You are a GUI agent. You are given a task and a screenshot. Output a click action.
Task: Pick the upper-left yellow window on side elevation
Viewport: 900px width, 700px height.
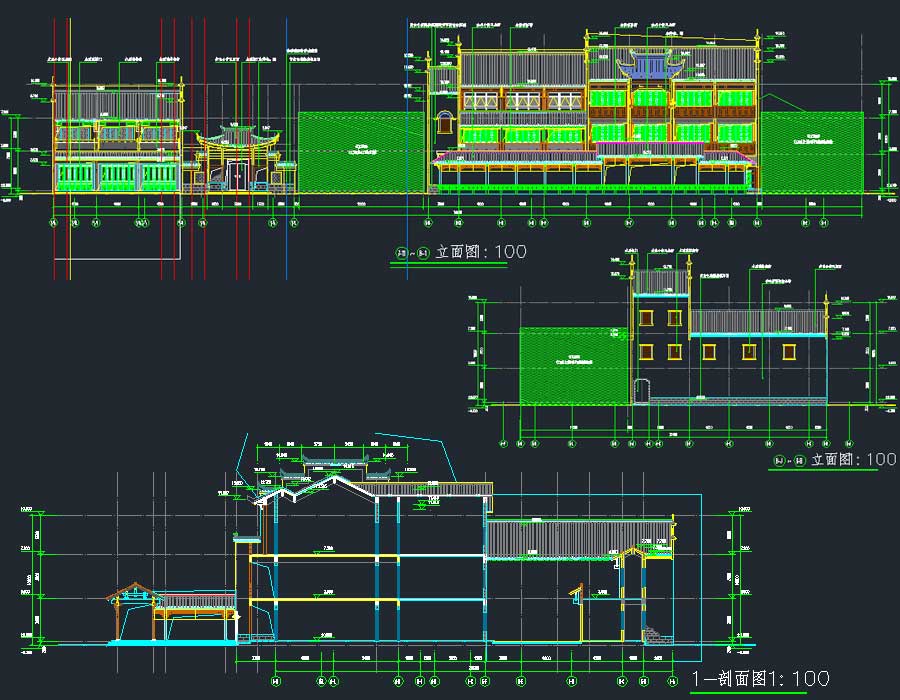[x=647, y=318]
